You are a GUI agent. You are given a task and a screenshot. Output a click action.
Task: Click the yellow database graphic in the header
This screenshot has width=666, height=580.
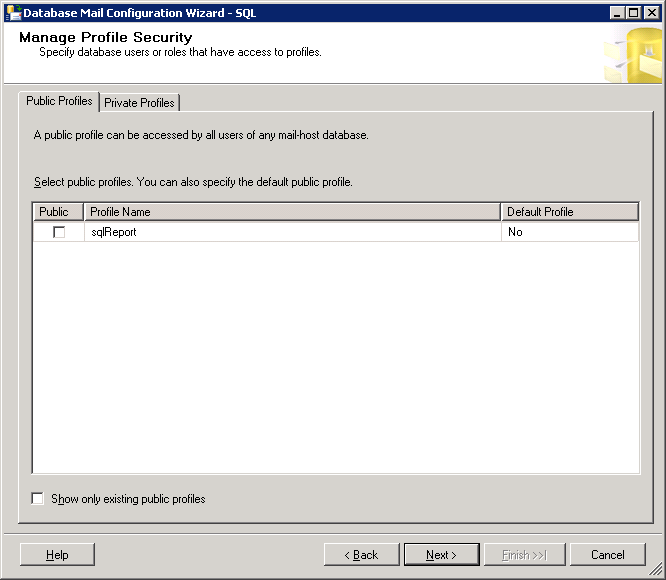tap(633, 56)
